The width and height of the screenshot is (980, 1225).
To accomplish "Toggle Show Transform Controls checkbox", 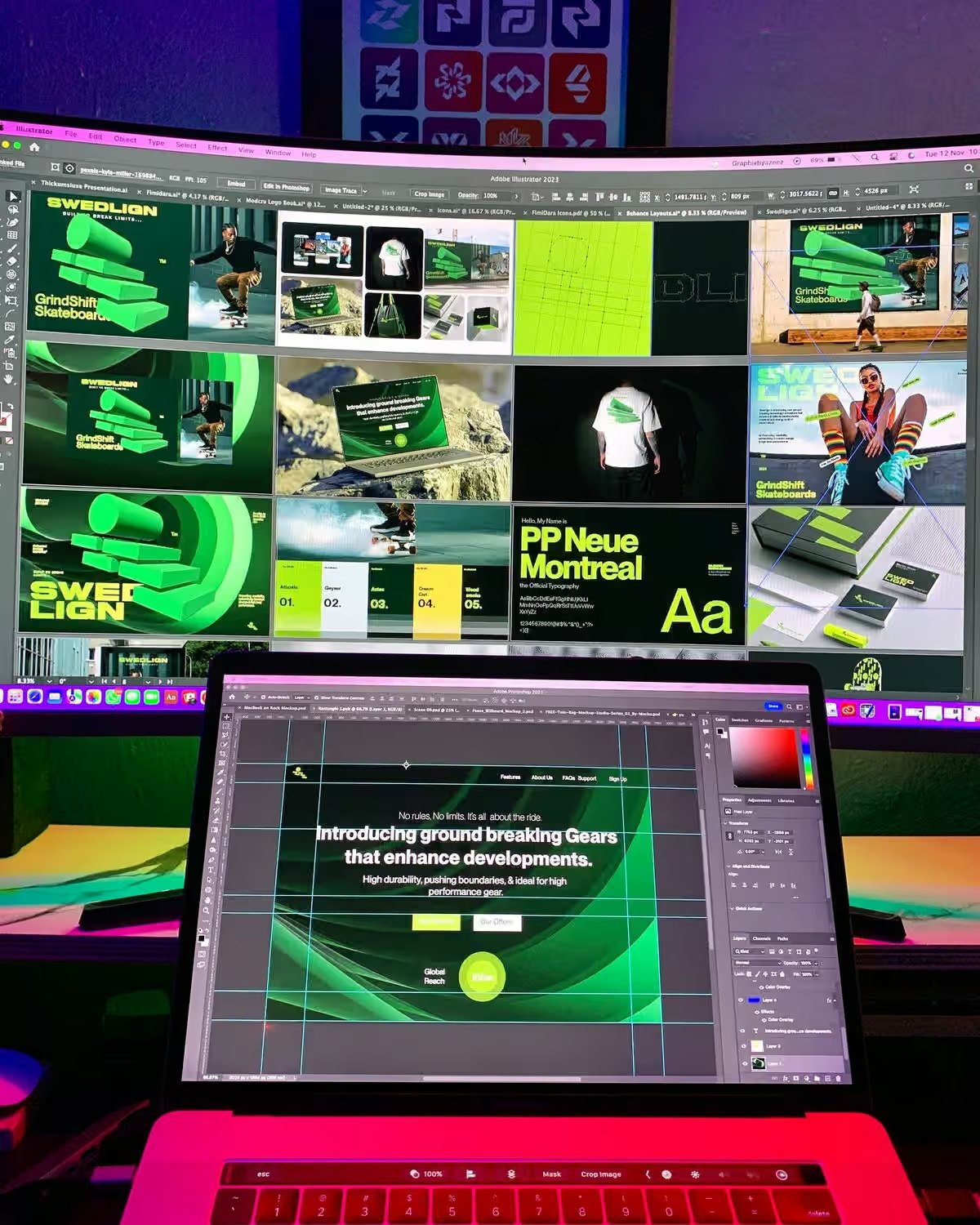I will click(x=316, y=697).
